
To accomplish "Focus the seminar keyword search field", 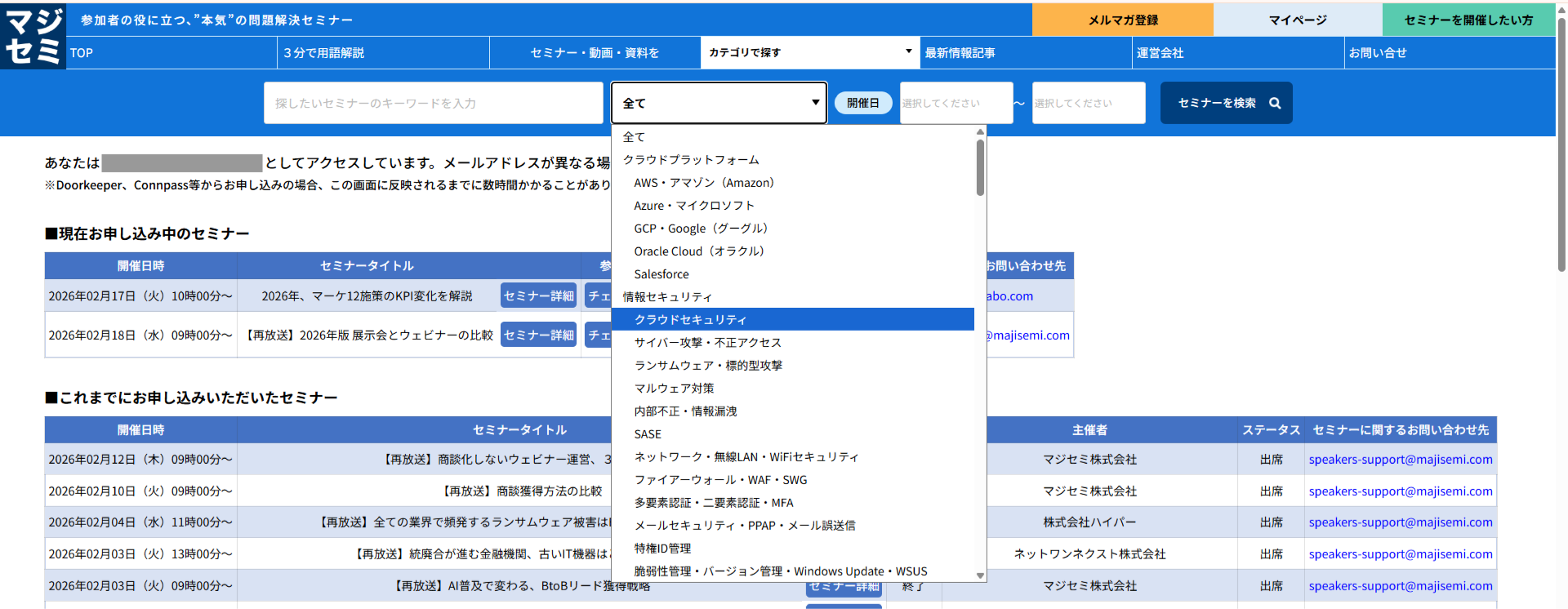I will (433, 103).
